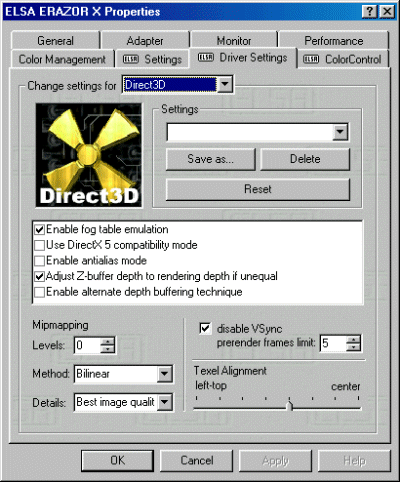
Task: Switch to the Monitor tab
Action: [x=234, y=41]
